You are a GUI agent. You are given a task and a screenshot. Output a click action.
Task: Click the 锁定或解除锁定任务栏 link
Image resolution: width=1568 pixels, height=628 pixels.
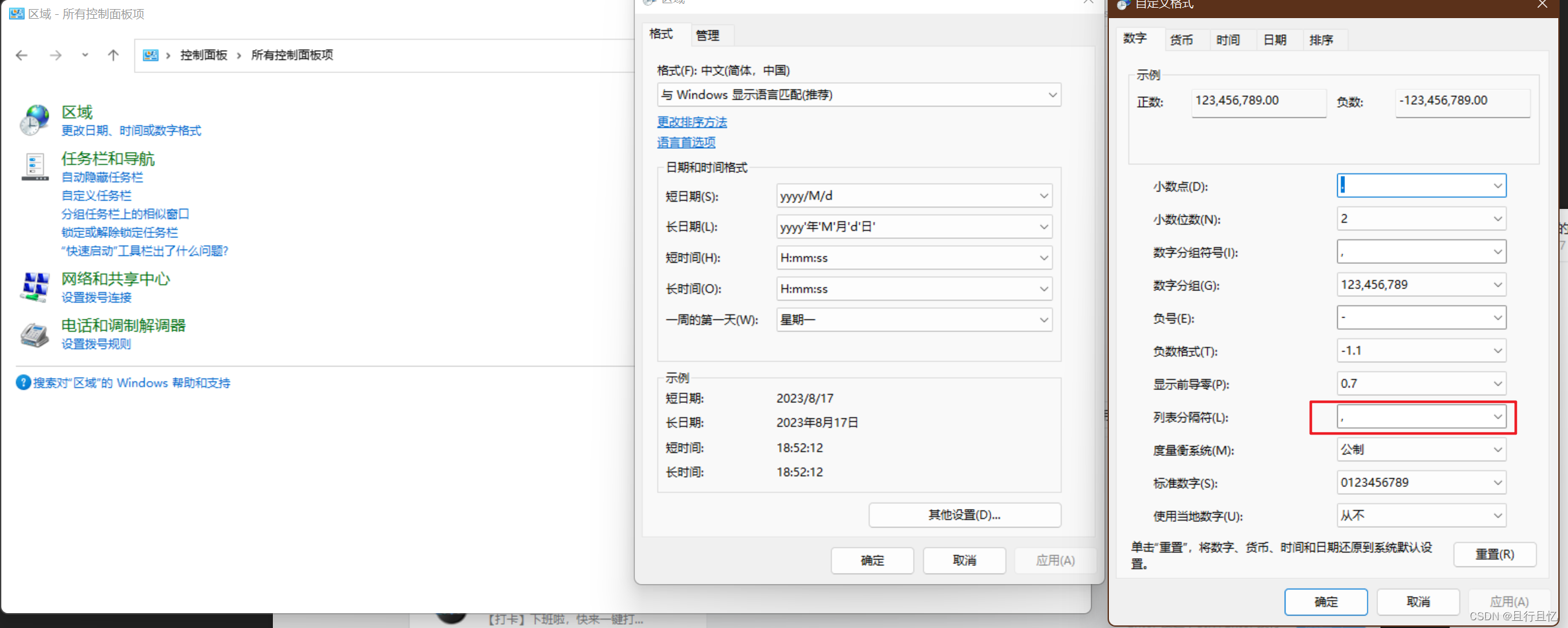pos(120,232)
